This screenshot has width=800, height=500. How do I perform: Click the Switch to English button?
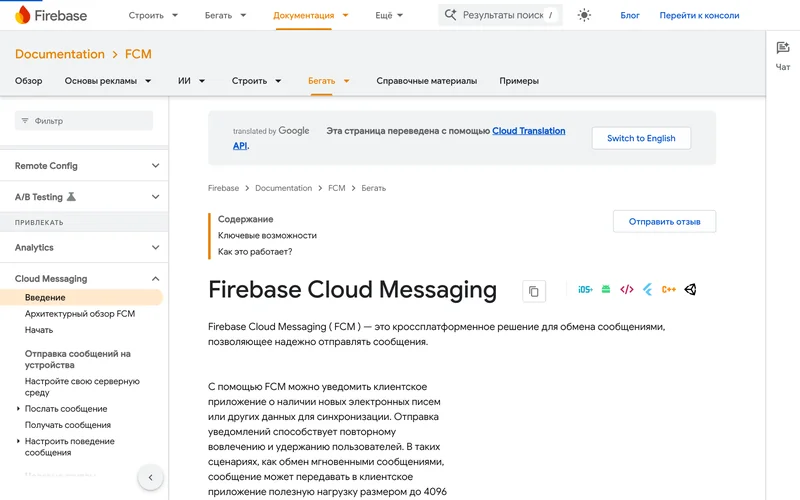641,138
